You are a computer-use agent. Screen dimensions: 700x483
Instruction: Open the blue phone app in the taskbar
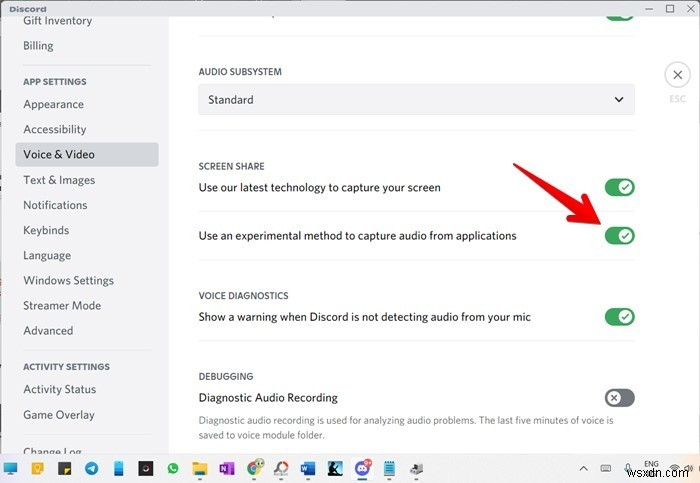(119, 469)
